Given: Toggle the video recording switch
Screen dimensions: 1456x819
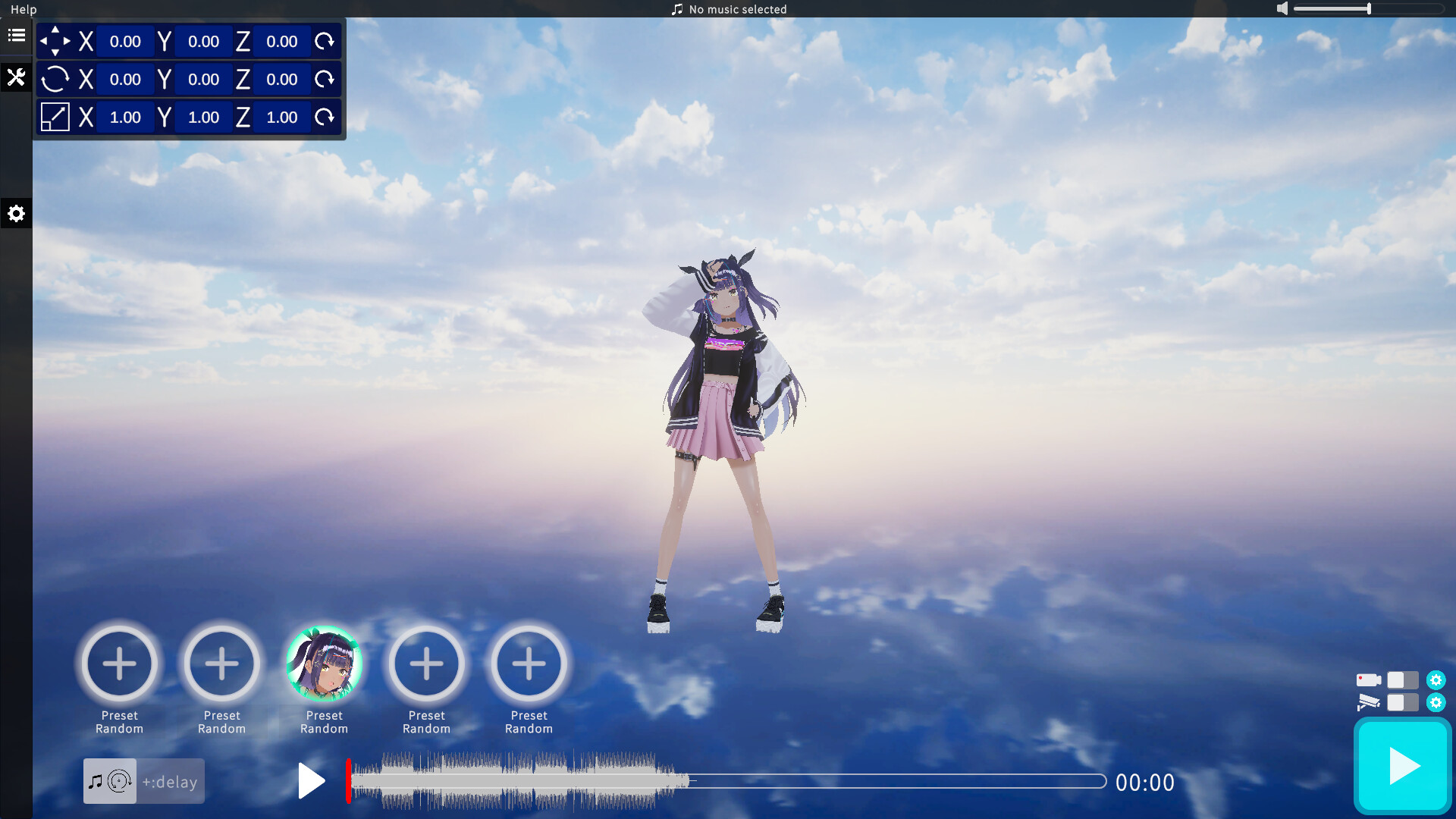Looking at the screenshot, I should pos(1402,680).
